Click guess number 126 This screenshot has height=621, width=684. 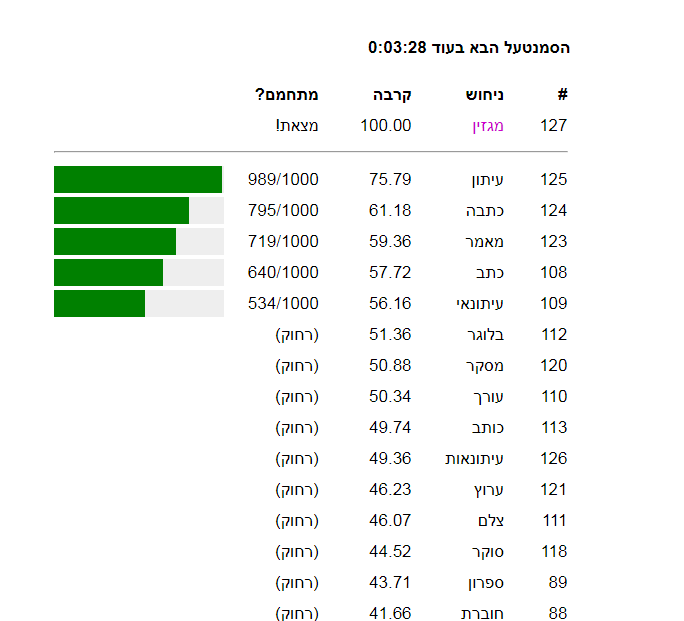point(553,459)
